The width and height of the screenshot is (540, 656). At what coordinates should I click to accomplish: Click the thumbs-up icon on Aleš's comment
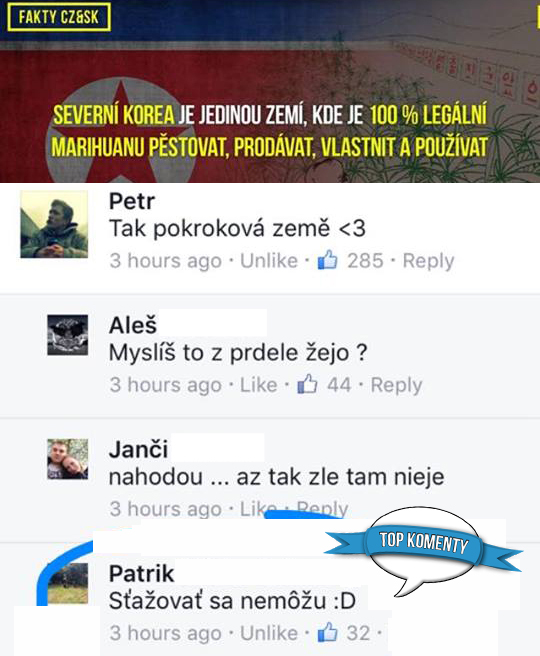pyautogui.click(x=307, y=384)
